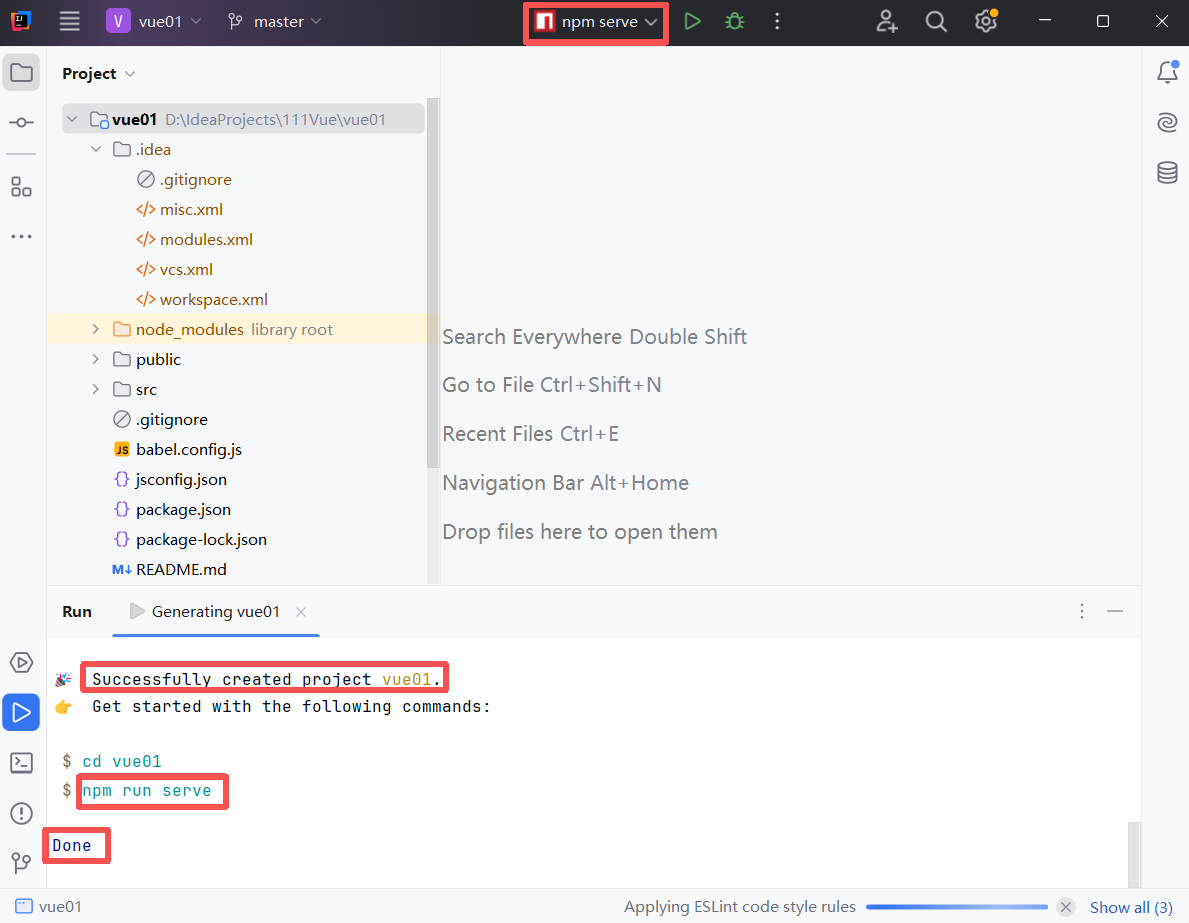Screen dimensions: 1189x923
Task: Click the 'npm run serve' command text
Action: click(147, 790)
